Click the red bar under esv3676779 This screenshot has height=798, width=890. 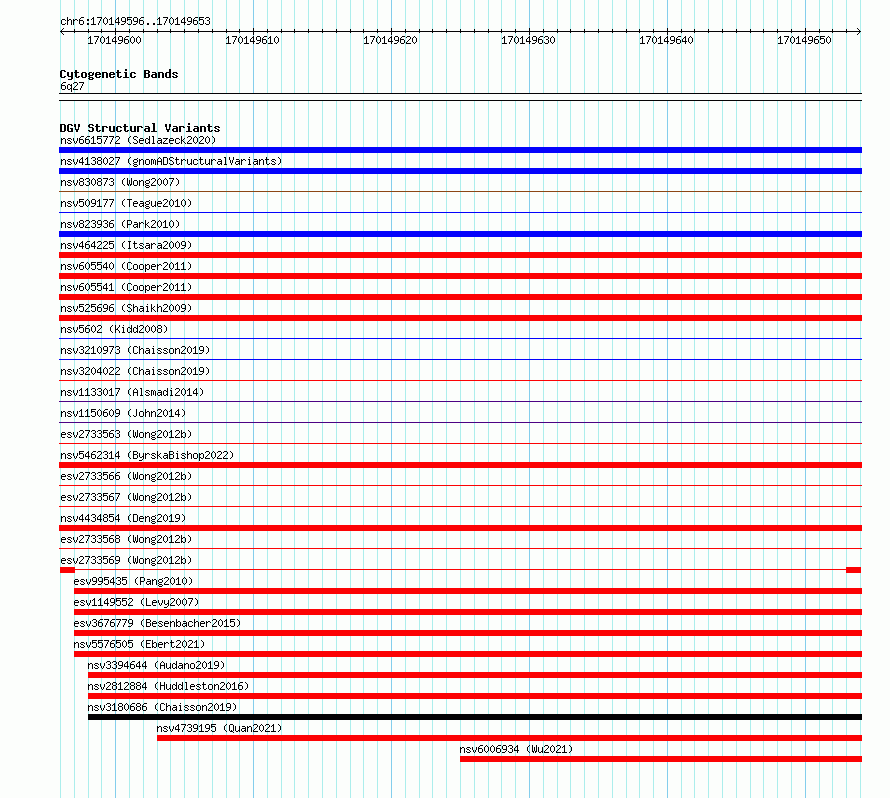click(468, 633)
